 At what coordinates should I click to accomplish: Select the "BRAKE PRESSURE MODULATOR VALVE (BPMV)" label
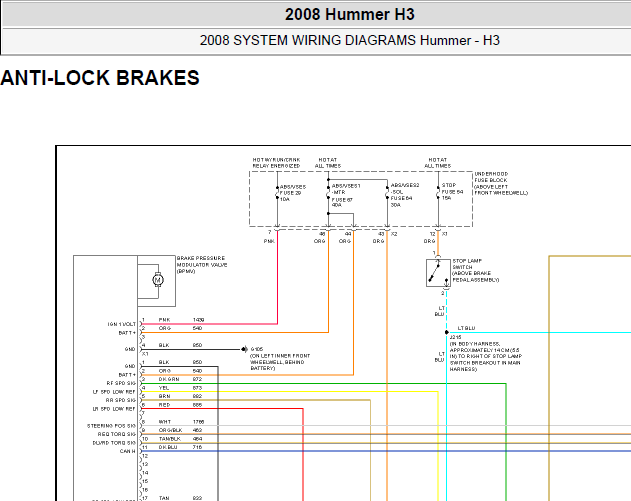(202, 264)
